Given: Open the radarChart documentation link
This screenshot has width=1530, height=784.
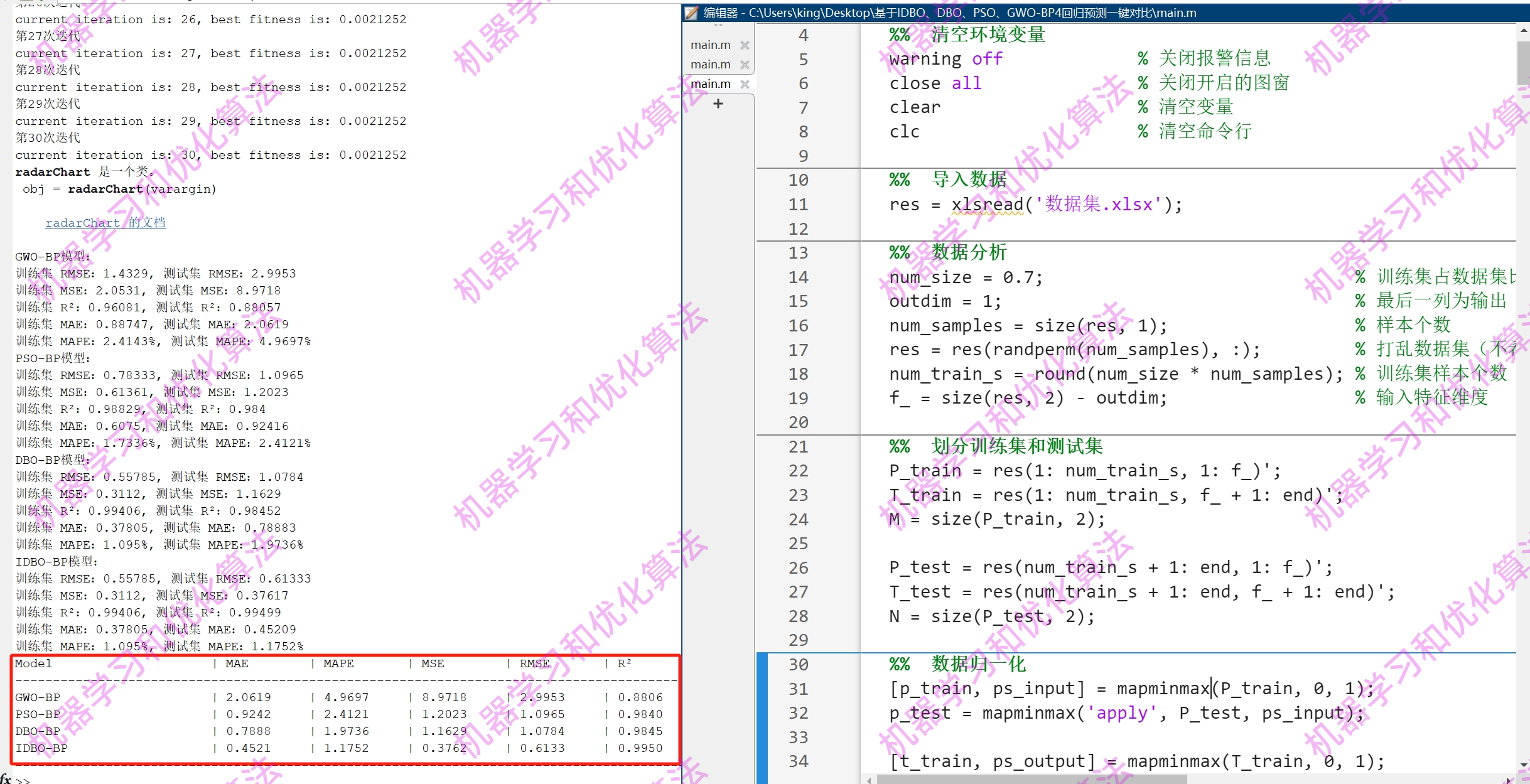Looking at the screenshot, I should click(x=105, y=223).
